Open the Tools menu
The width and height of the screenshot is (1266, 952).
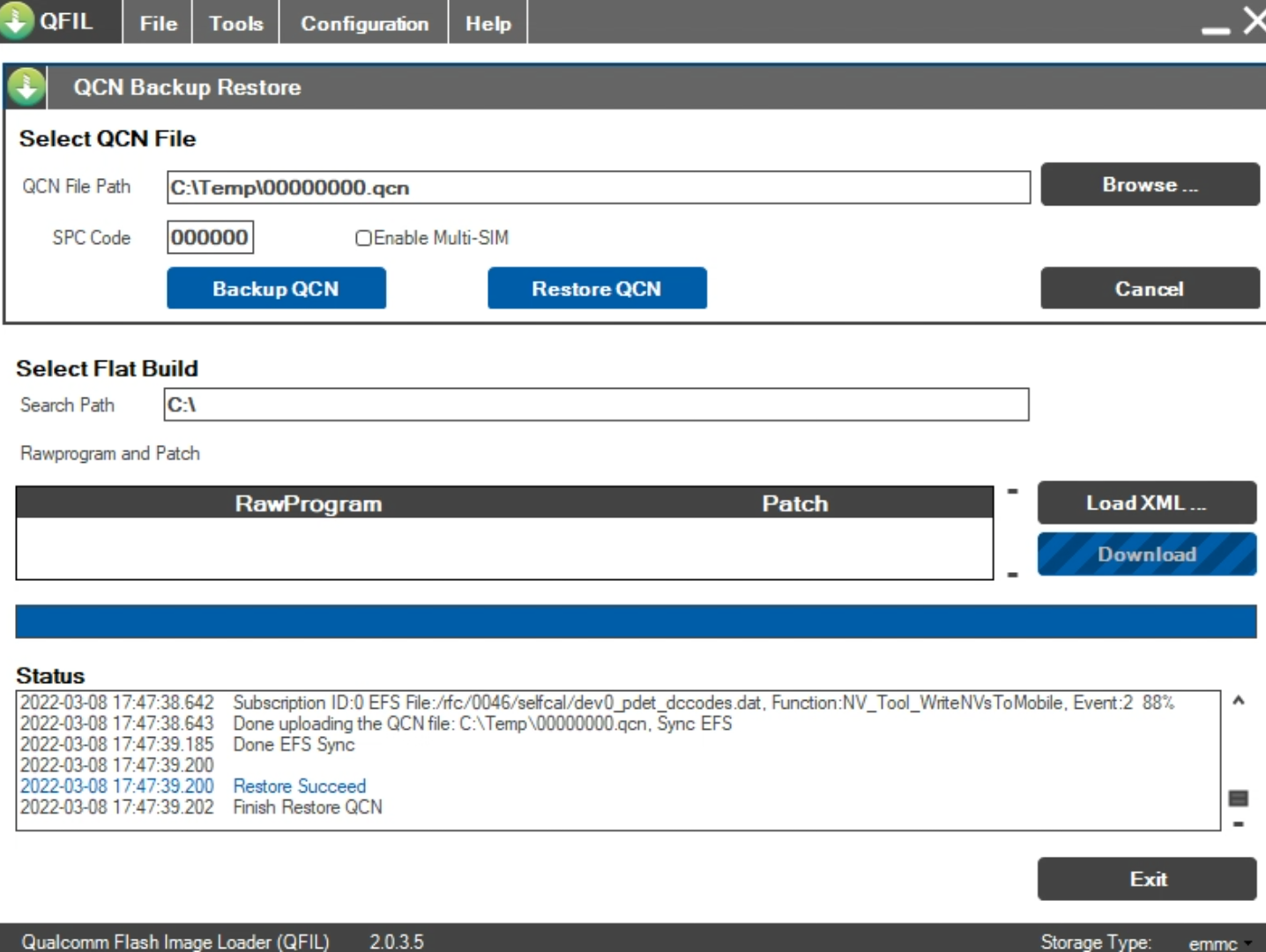tap(235, 23)
